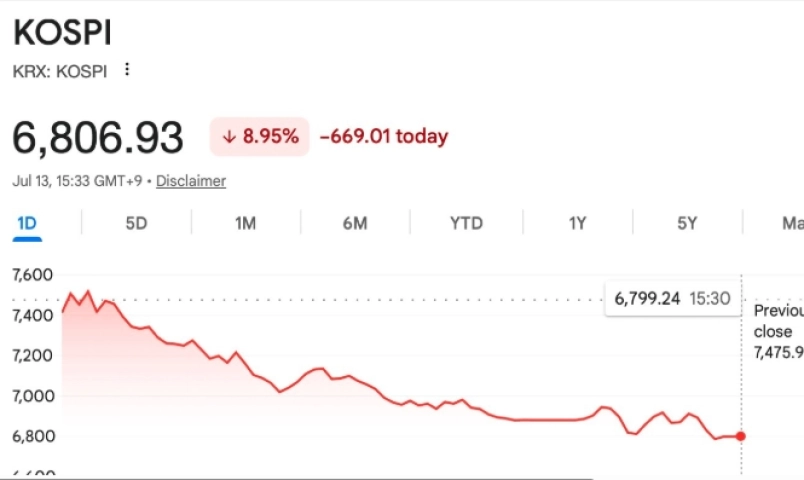The image size is (804, 480).
Task: Switch to the YTD tab
Action: tap(466, 224)
